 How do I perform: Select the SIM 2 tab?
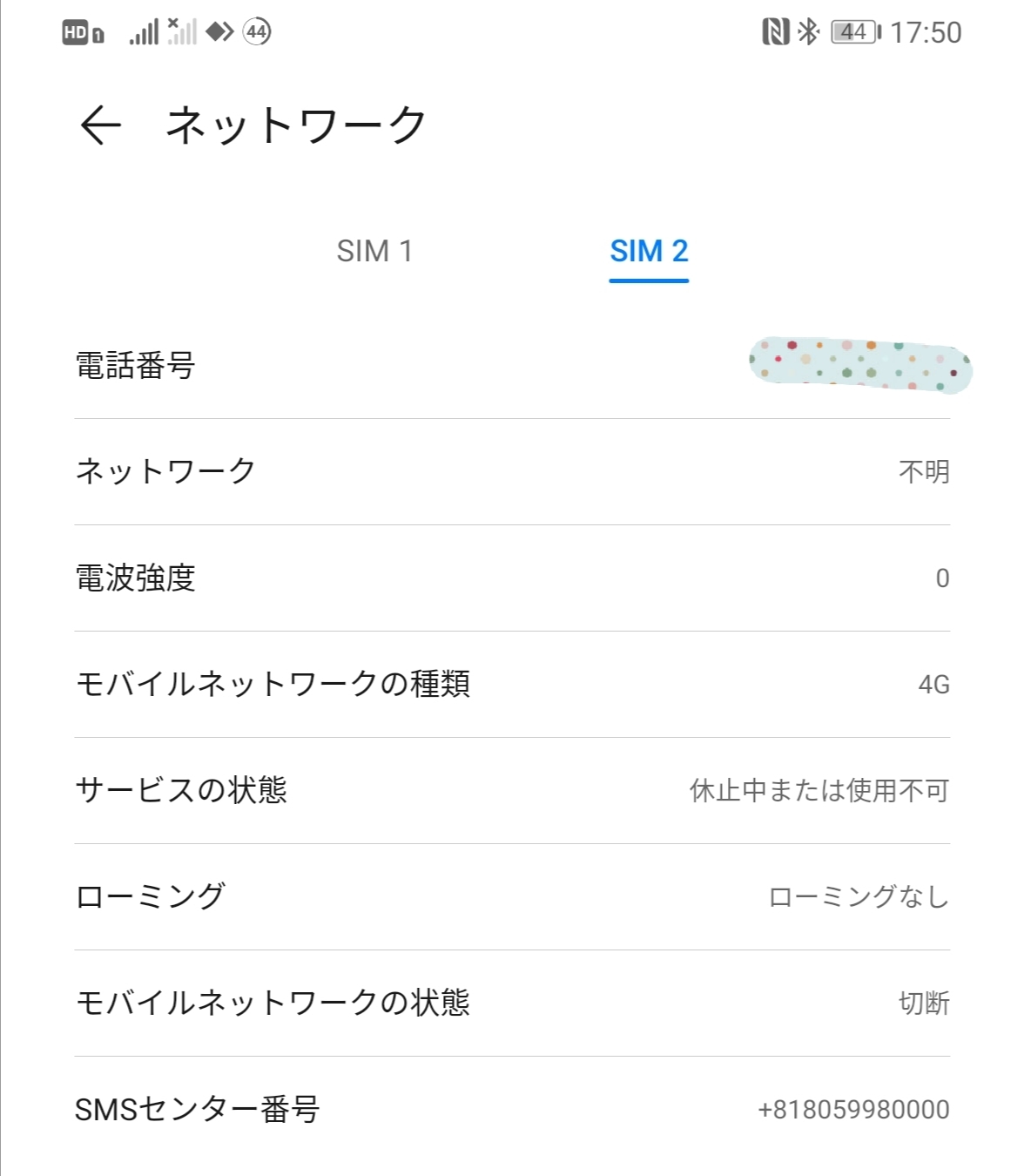(649, 251)
